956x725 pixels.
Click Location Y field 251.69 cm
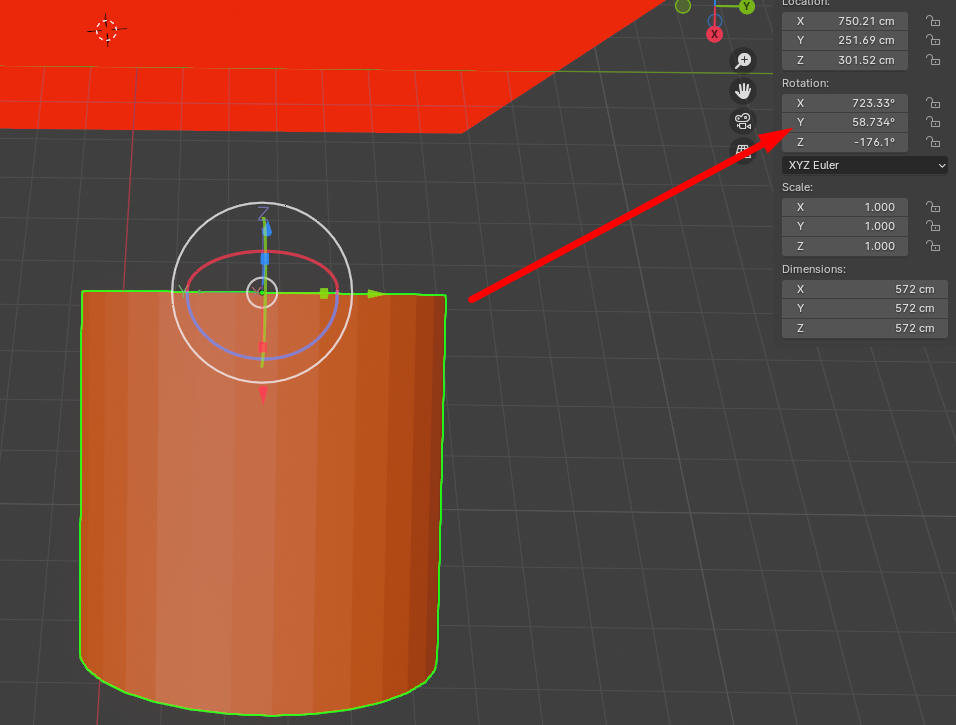pyautogui.click(x=845, y=40)
